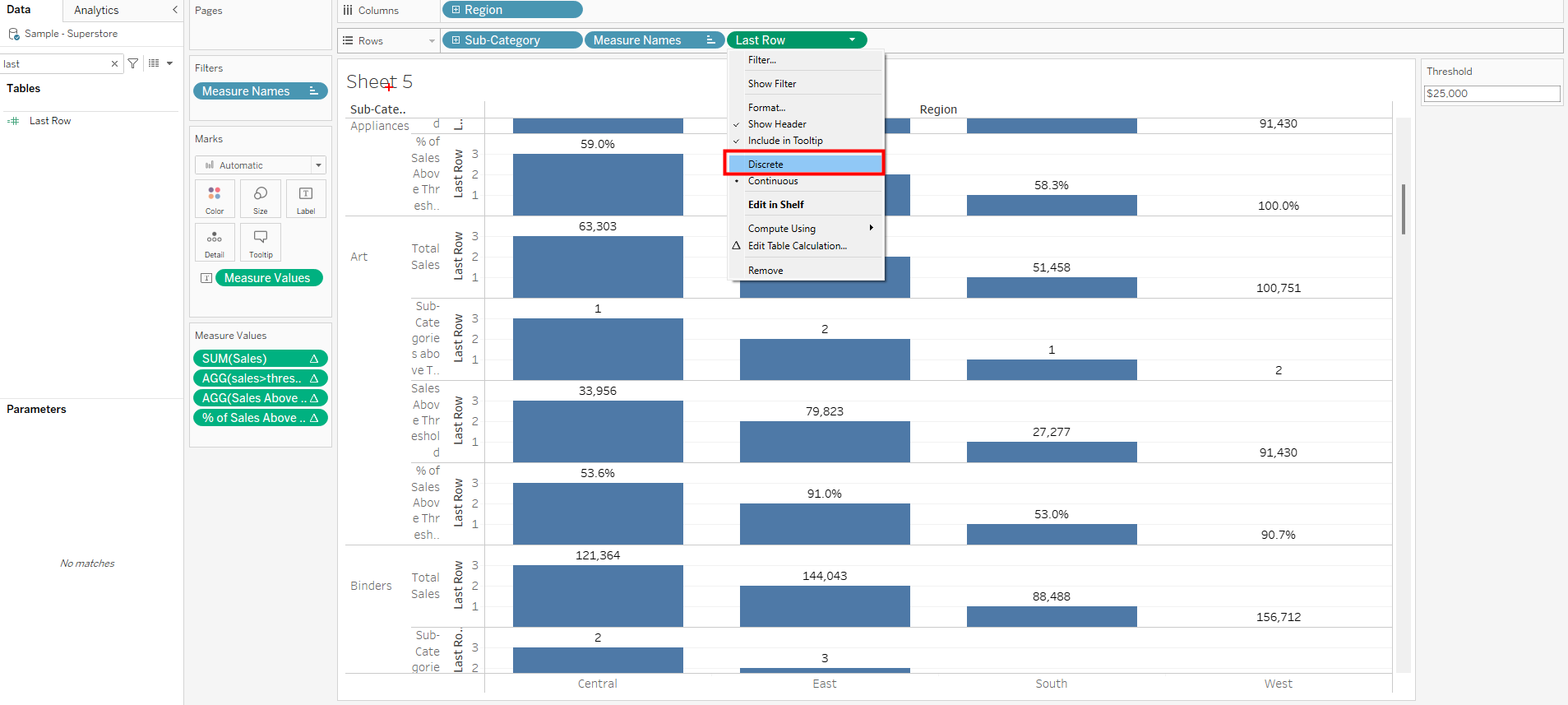Click delta icon on % of Sales Above pill
The image size is (1568, 705).
click(x=314, y=418)
